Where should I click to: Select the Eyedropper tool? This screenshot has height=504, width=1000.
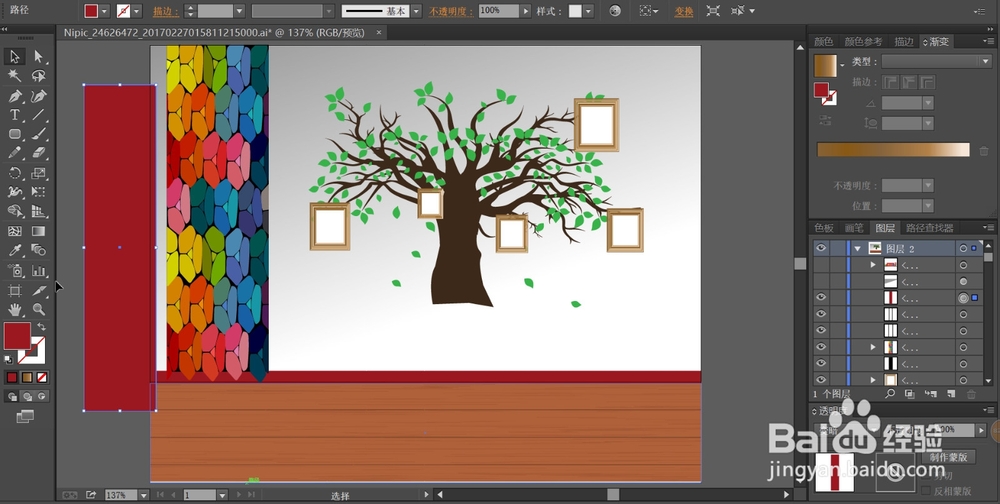(x=15, y=250)
